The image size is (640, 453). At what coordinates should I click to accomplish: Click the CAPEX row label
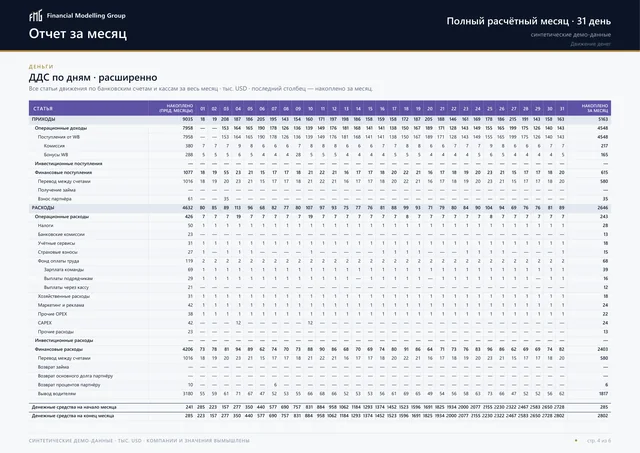coord(44,323)
